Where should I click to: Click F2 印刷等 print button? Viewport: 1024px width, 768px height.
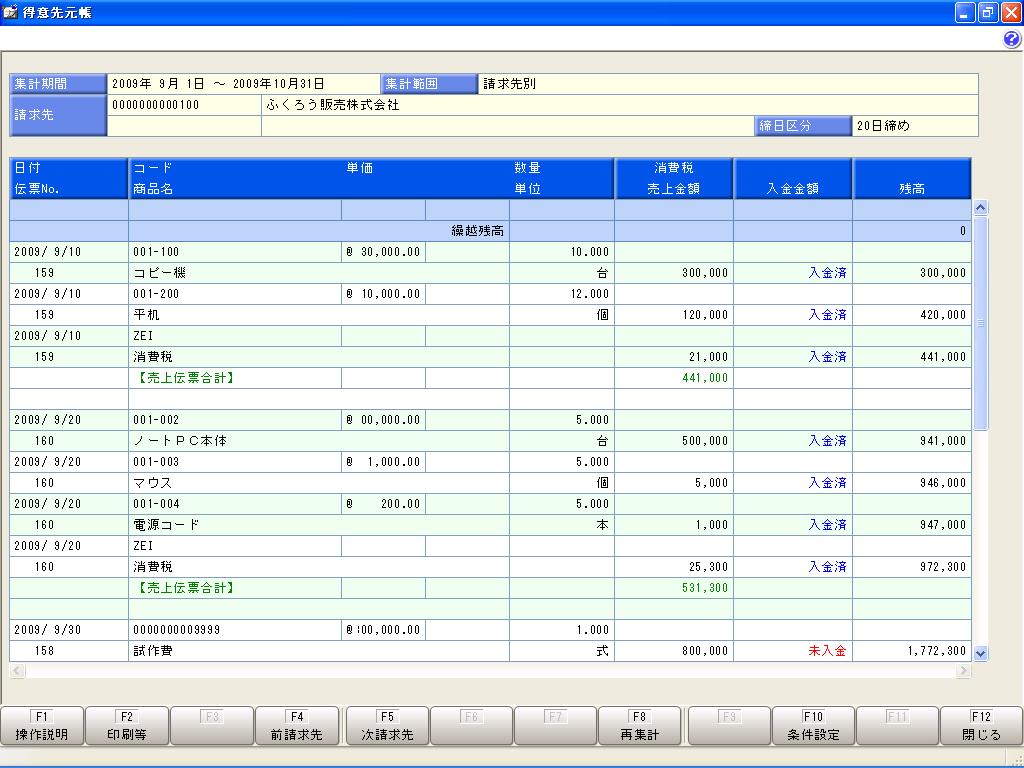(127, 726)
